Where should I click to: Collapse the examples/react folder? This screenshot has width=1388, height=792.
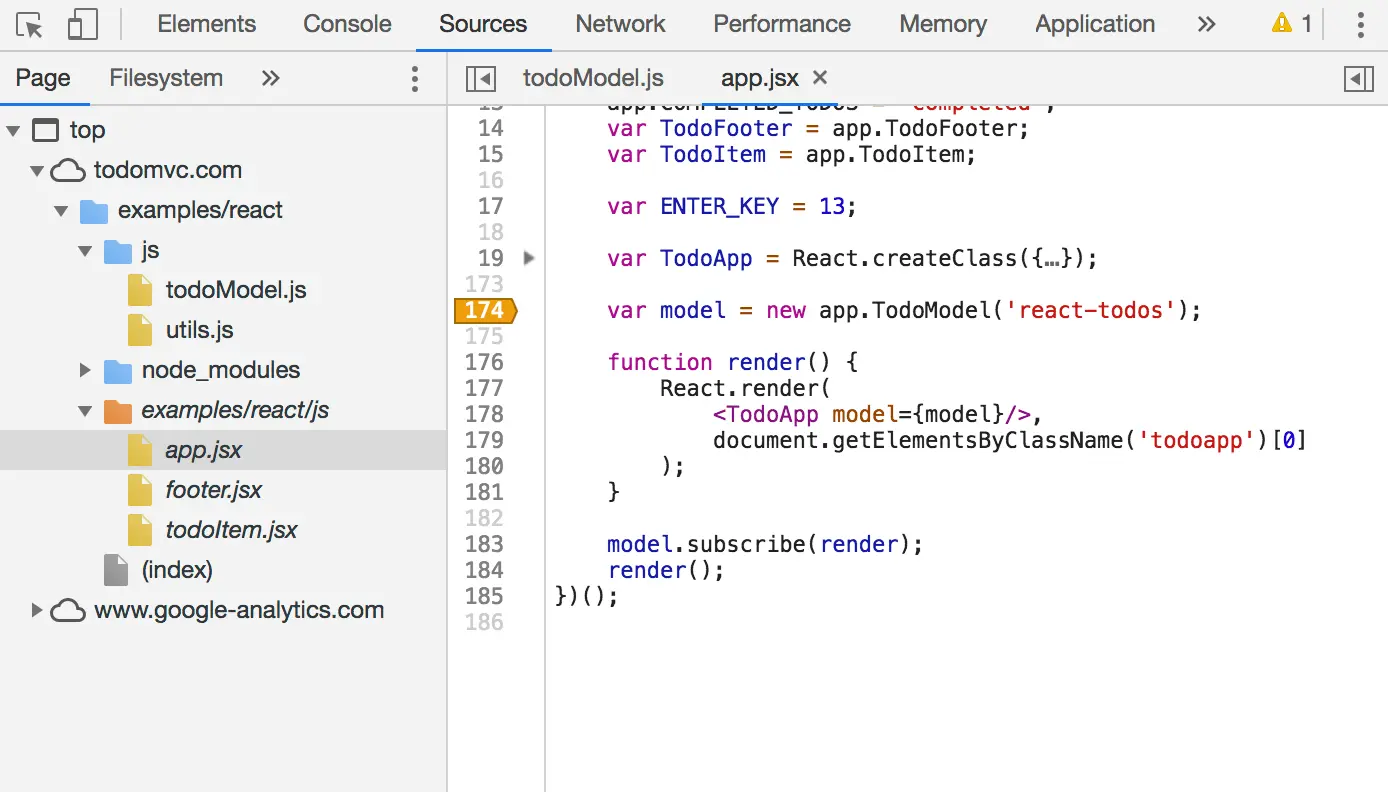click(x=62, y=211)
